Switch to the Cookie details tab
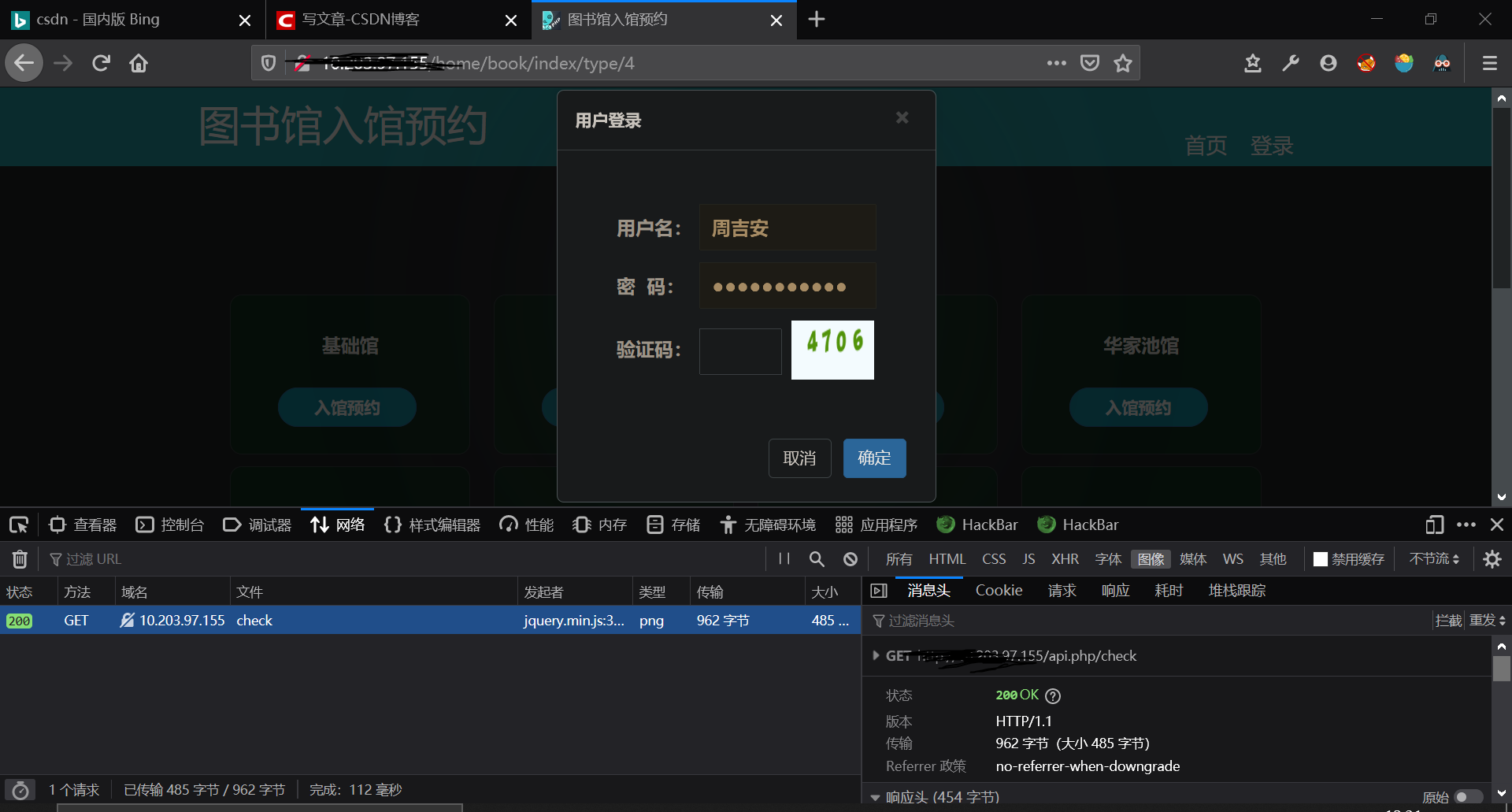Viewport: 1512px width, 812px height. (999, 591)
